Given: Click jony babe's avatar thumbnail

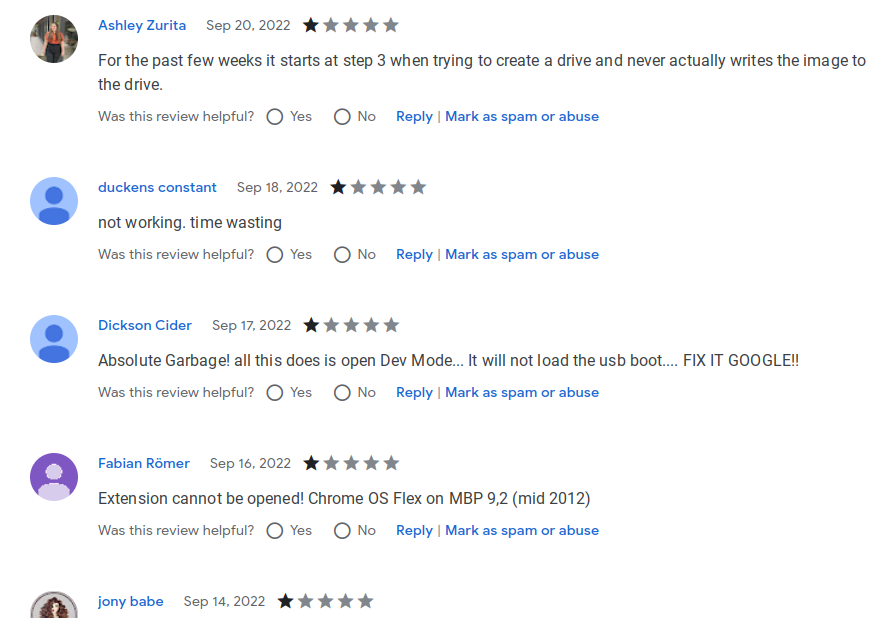Looking at the screenshot, I should click(54, 607).
